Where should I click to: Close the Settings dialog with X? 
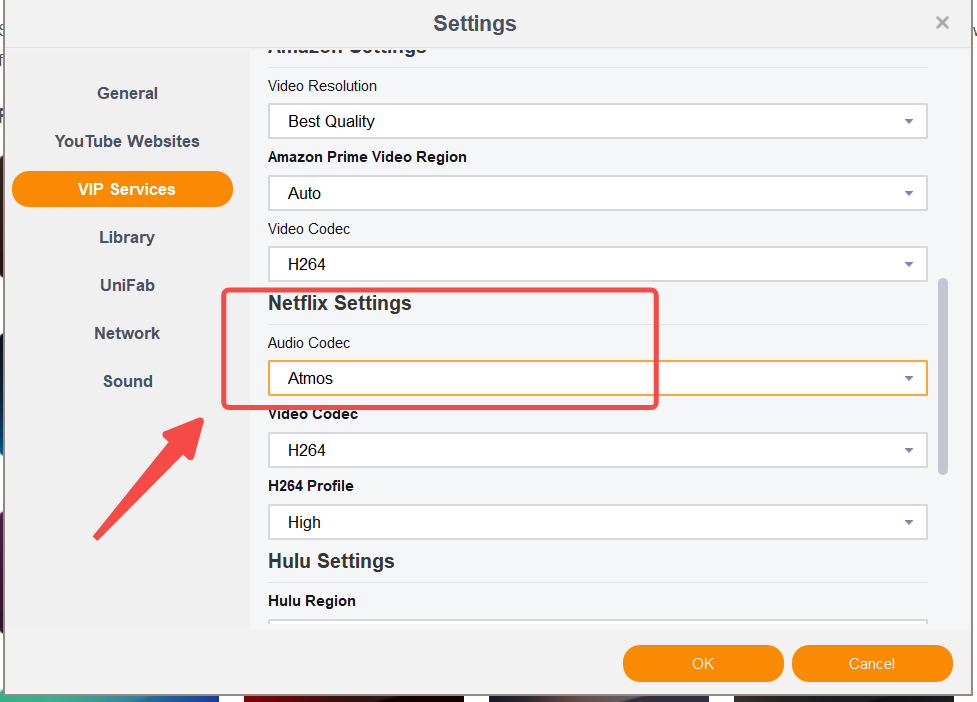(x=942, y=22)
